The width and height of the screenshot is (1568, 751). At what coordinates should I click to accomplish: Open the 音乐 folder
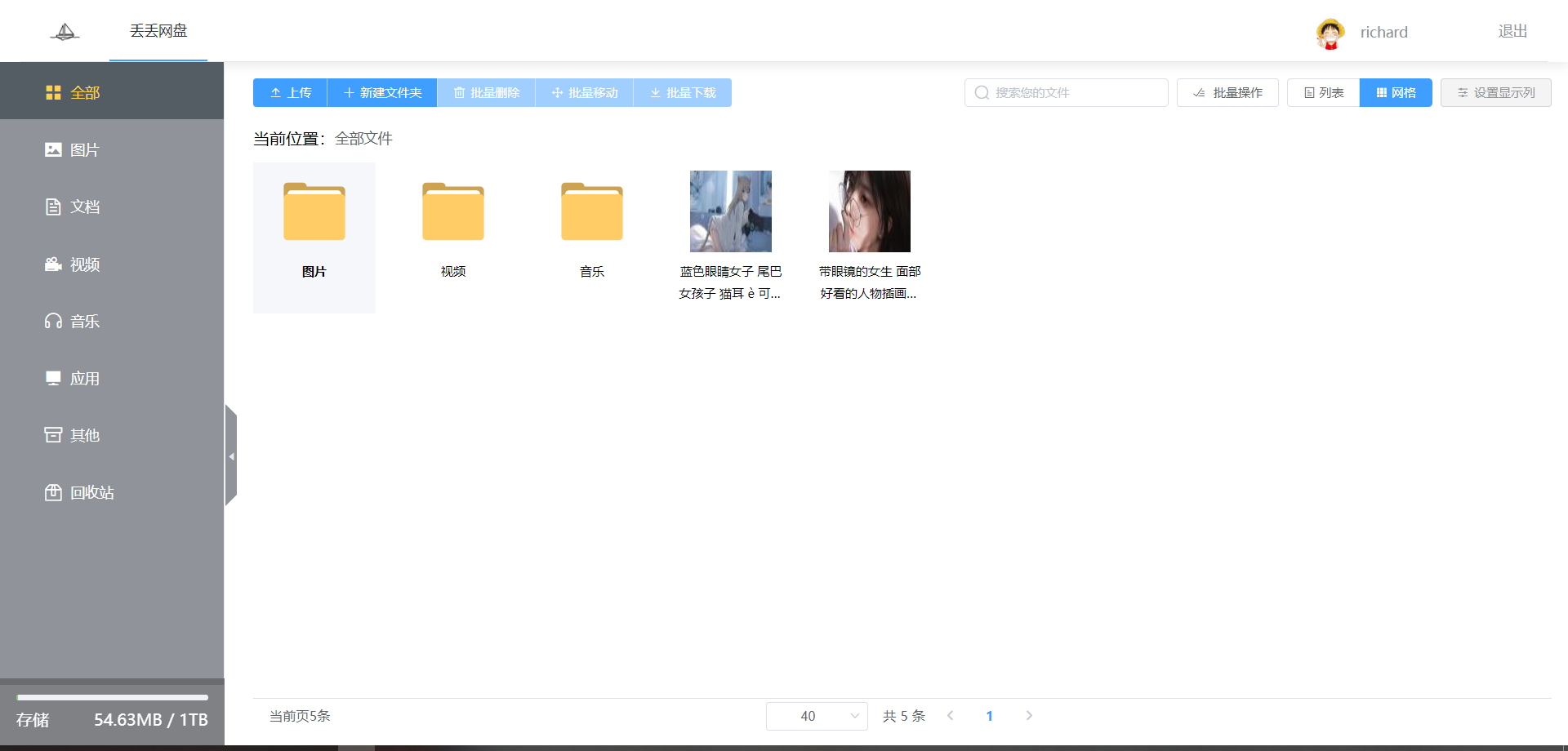coord(592,212)
